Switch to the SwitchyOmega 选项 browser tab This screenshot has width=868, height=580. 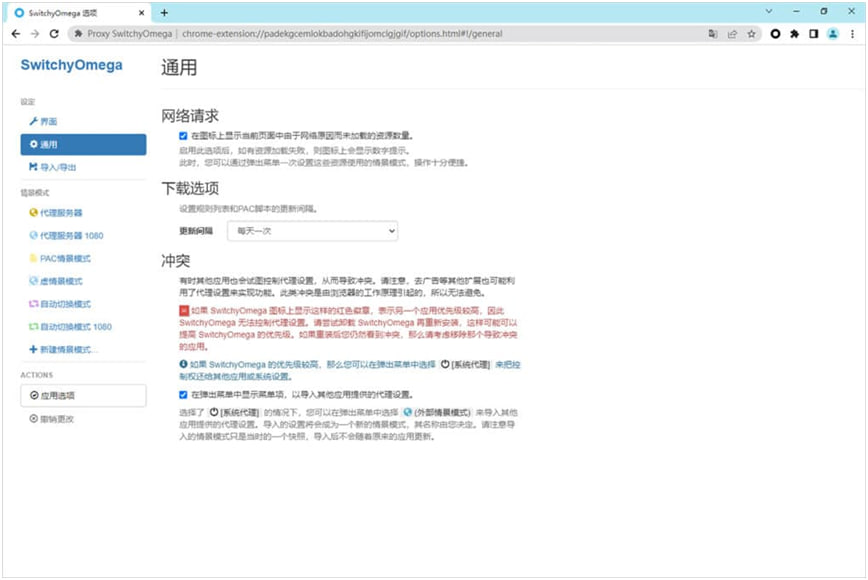pyautogui.click(x=75, y=12)
